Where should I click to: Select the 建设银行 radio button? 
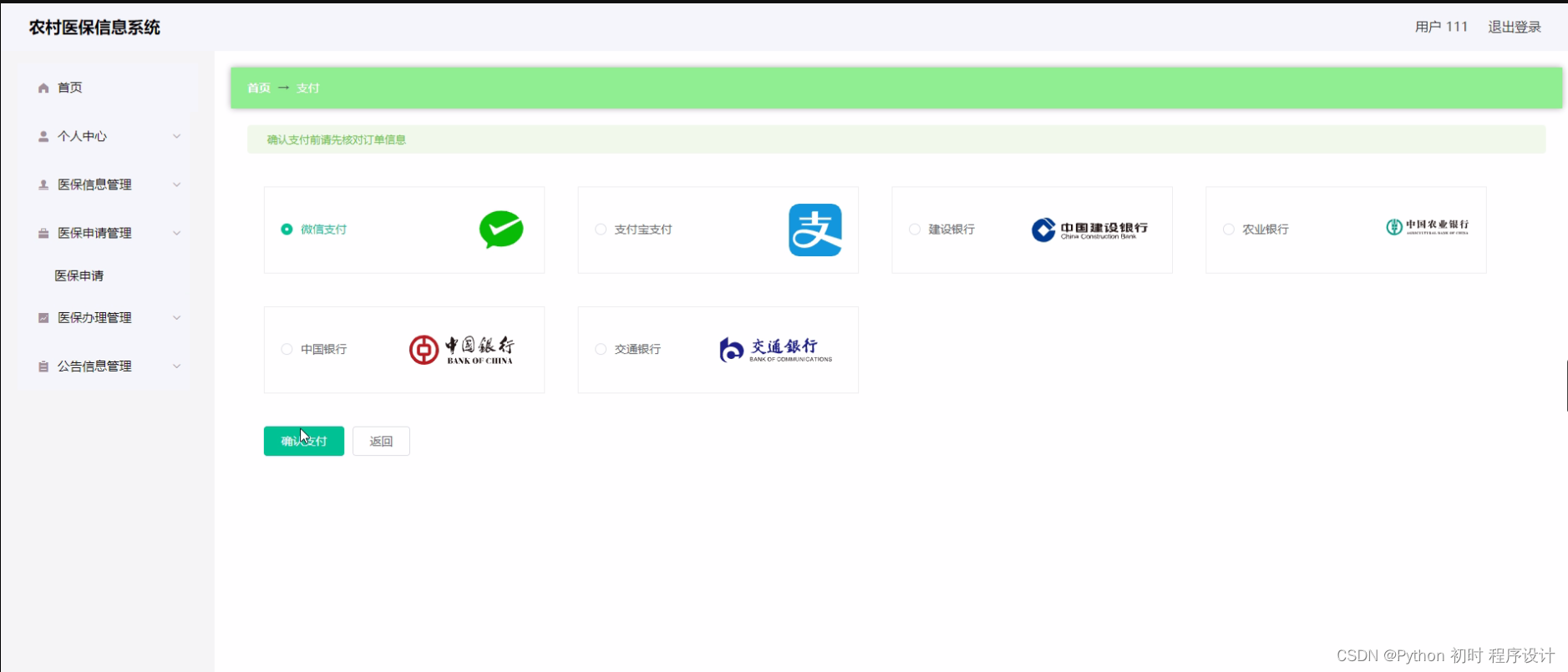pyautogui.click(x=915, y=230)
